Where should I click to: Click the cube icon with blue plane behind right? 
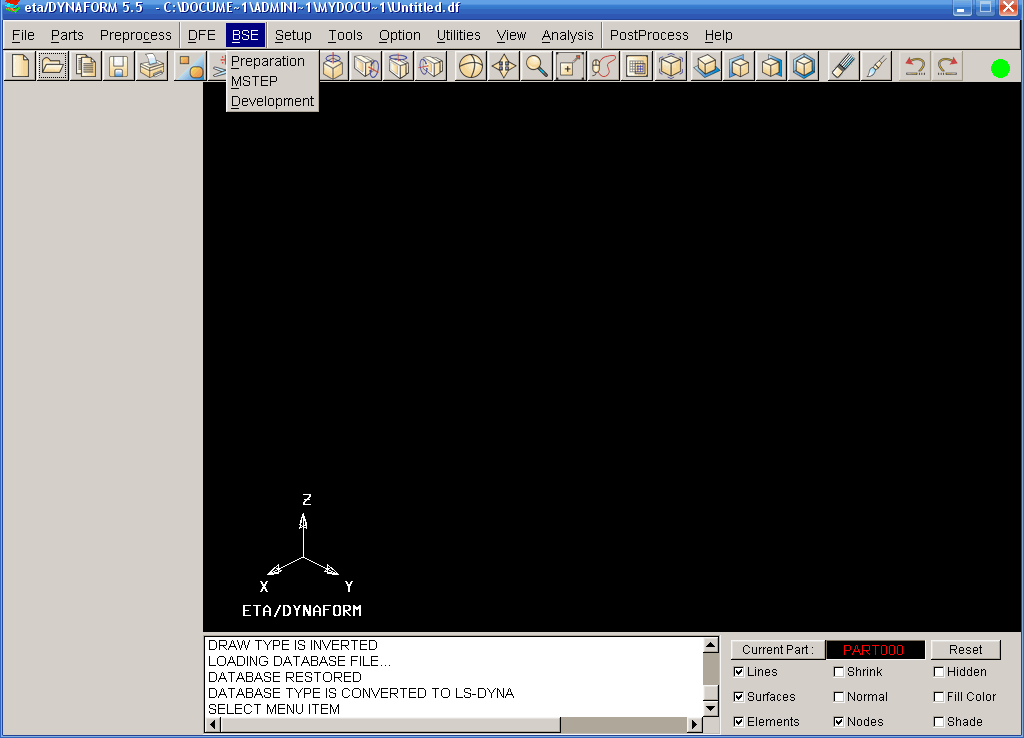click(x=771, y=66)
